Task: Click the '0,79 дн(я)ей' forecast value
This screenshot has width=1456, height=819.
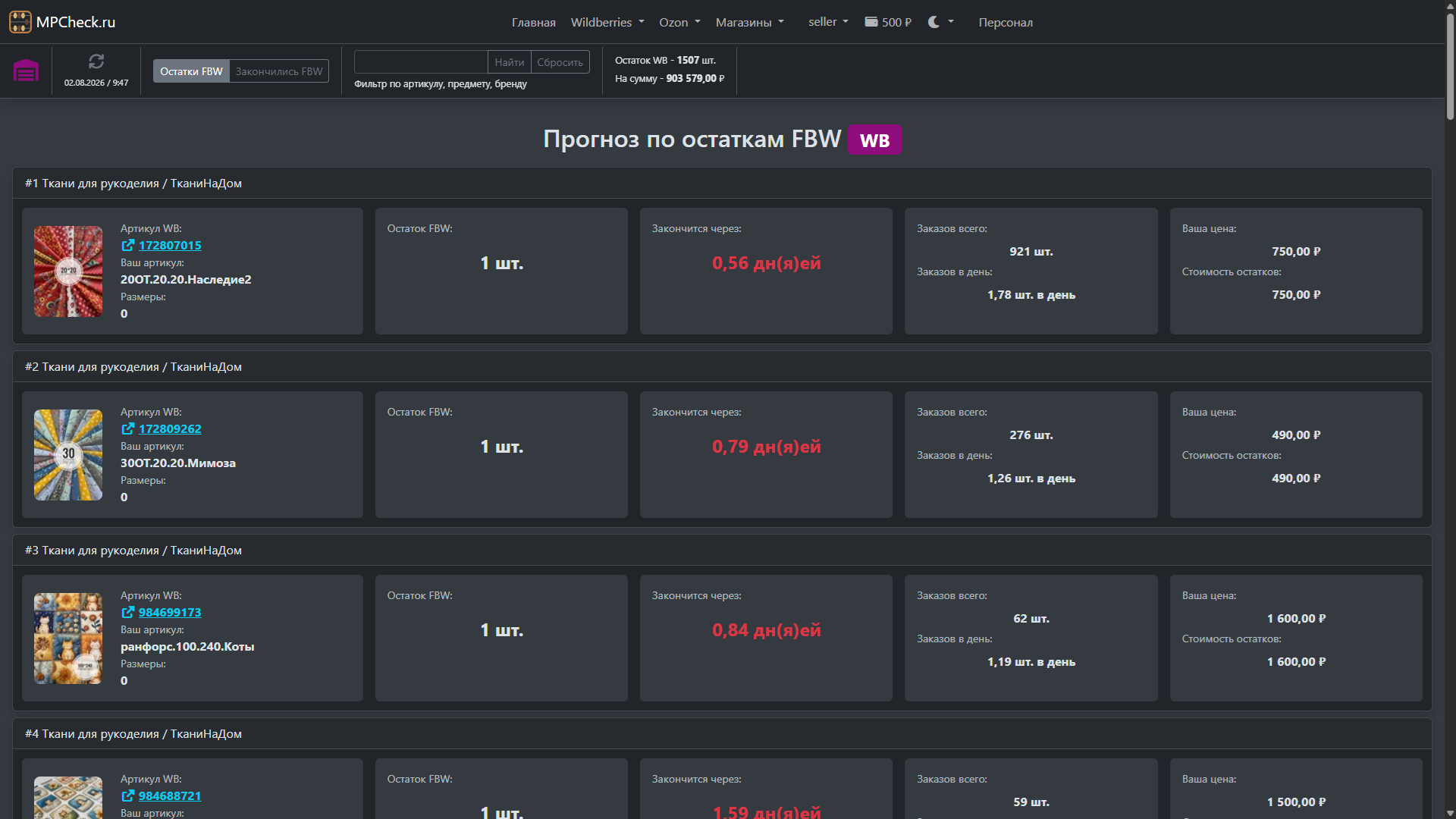Action: [x=766, y=447]
